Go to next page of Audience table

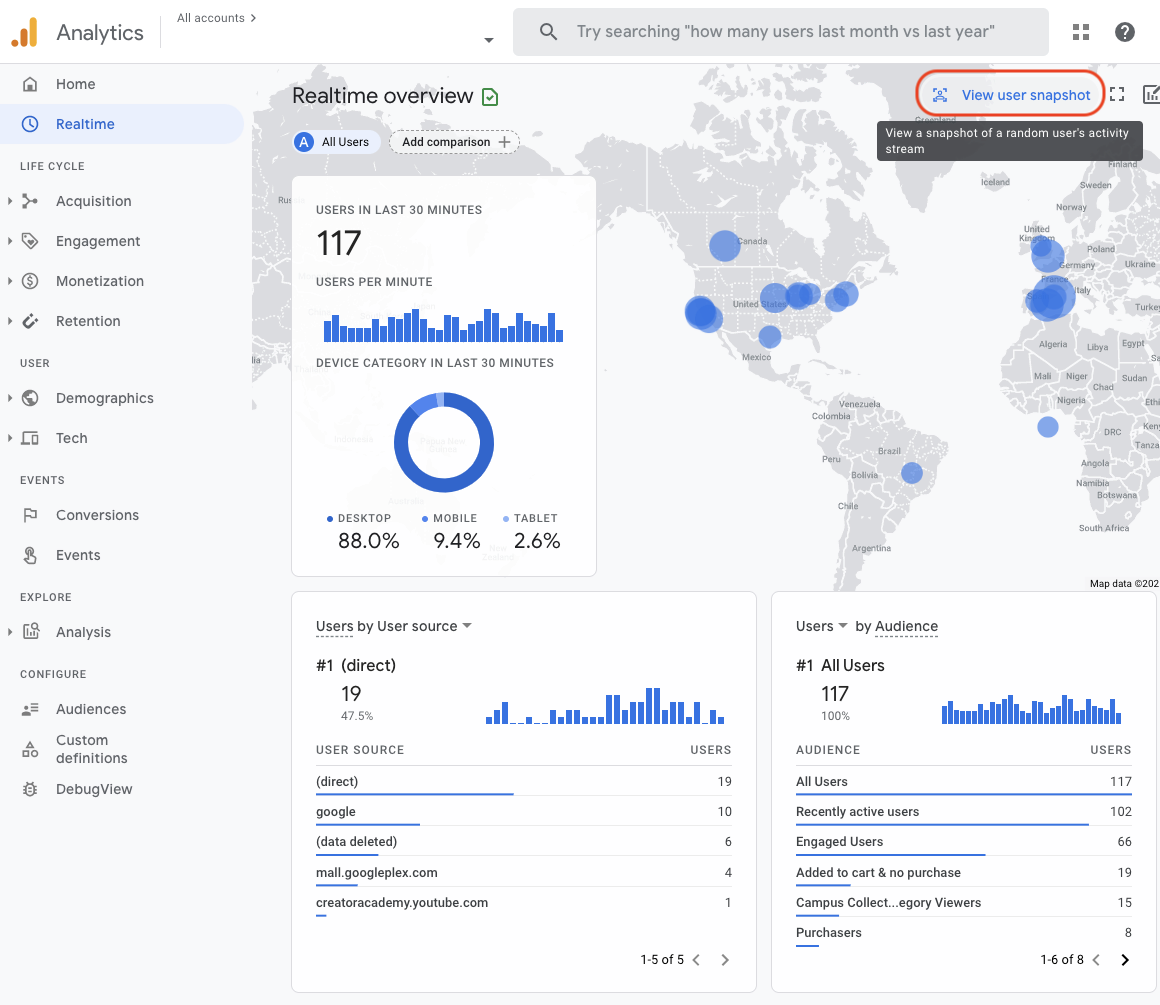click(x=1125, y=960)
